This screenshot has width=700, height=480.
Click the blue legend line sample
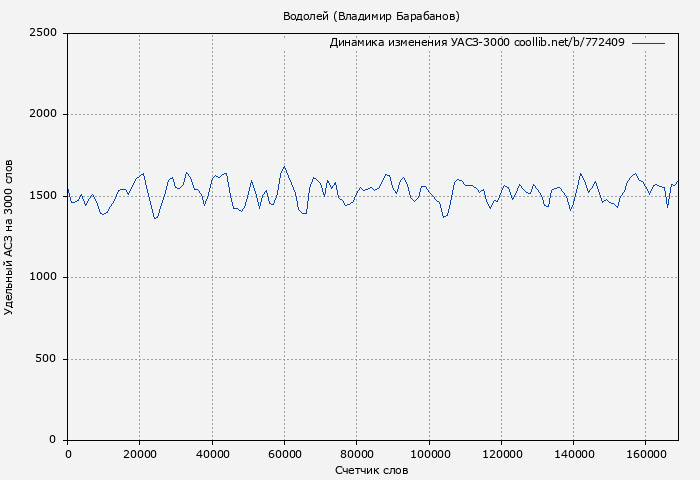(648, 43)
